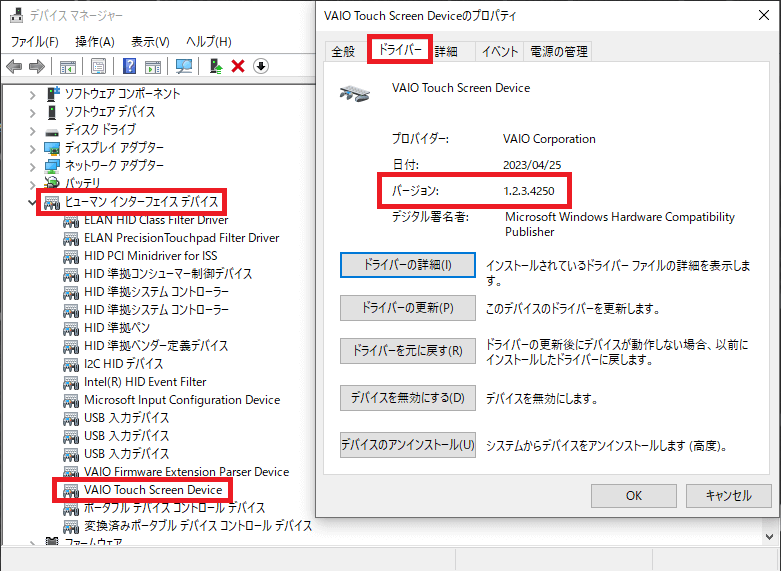Click the blue Help question mark icon

130,66
